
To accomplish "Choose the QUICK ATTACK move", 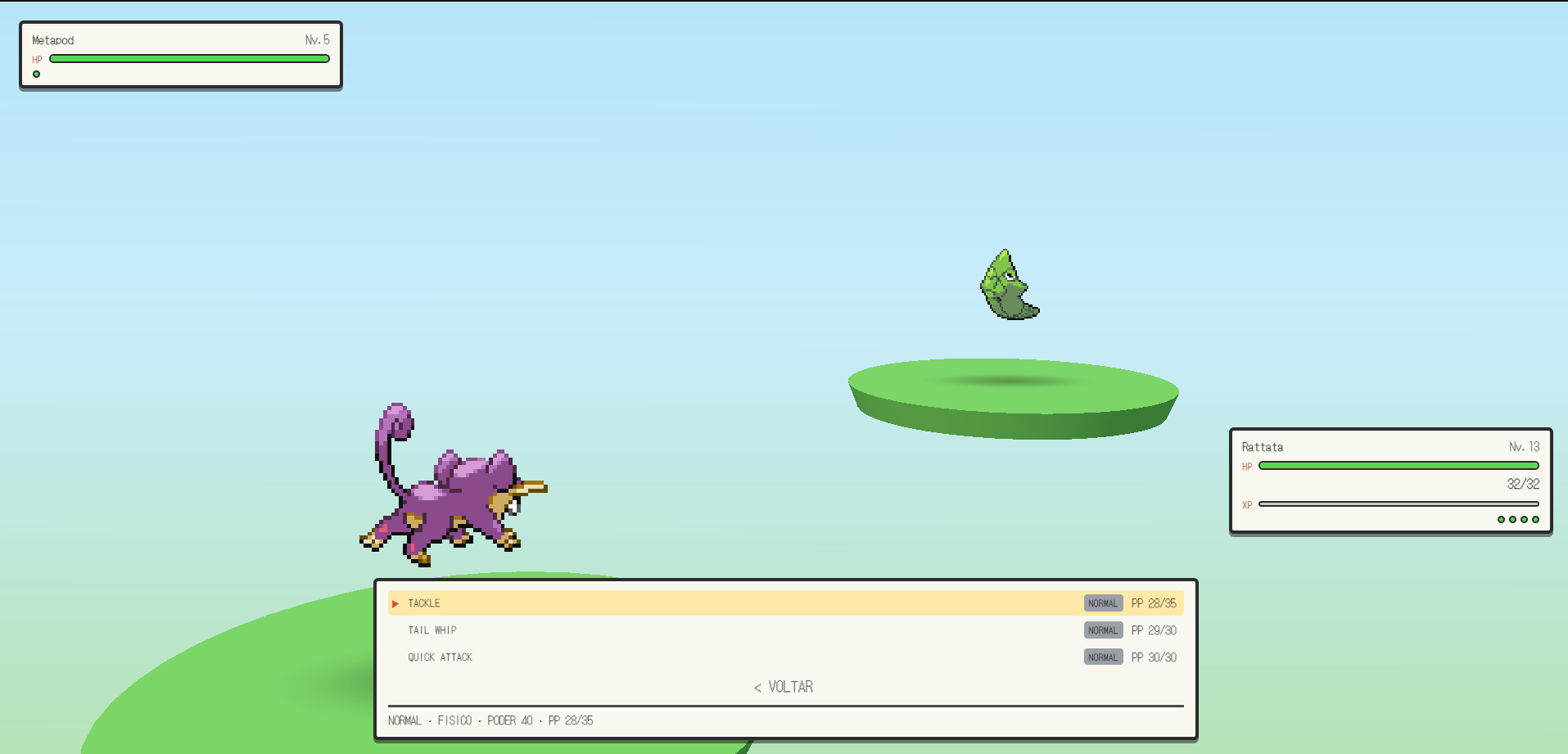I will click(x=785, y=657).
